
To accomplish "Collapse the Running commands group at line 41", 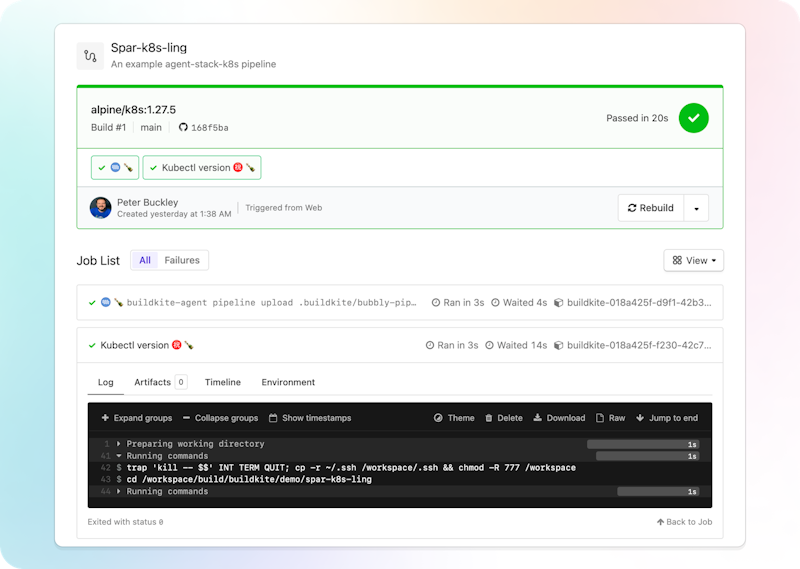I will click(118, 456).
